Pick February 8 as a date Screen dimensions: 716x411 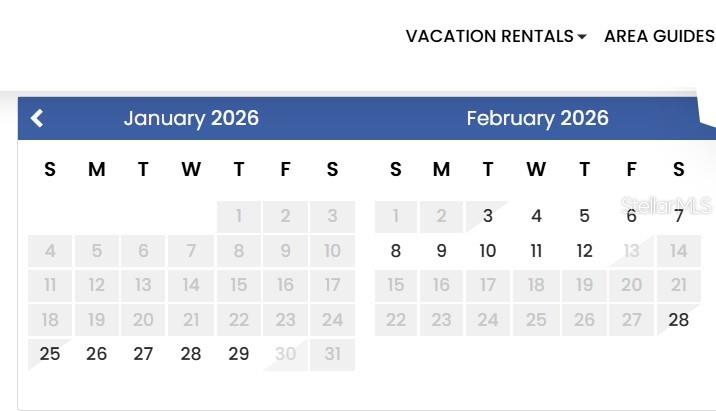click(396, 251)
